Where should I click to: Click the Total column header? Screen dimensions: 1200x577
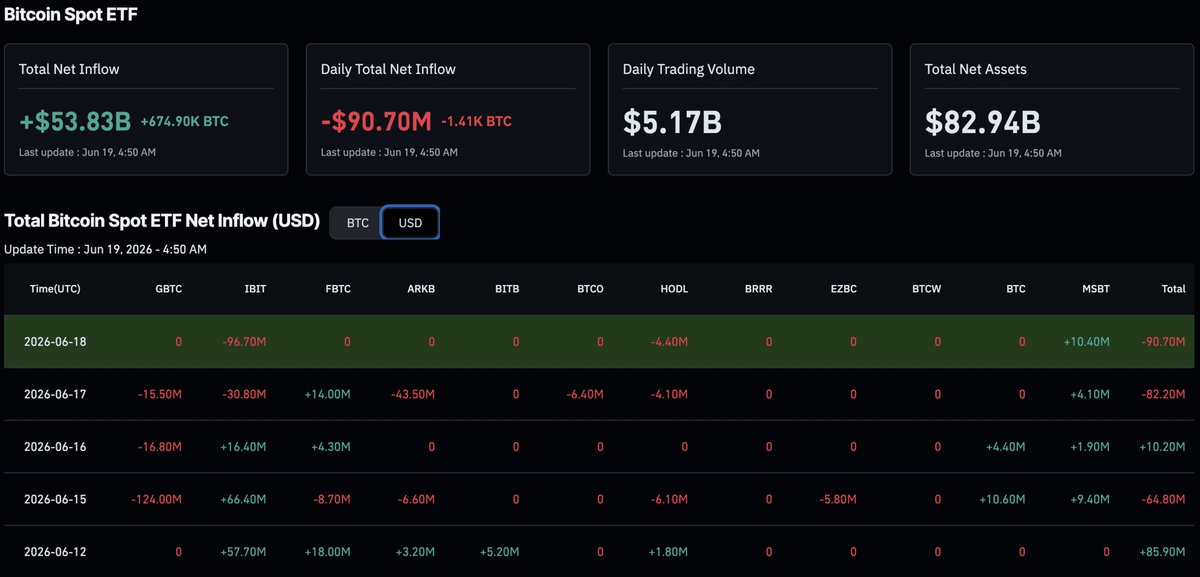click(1173, 289)
